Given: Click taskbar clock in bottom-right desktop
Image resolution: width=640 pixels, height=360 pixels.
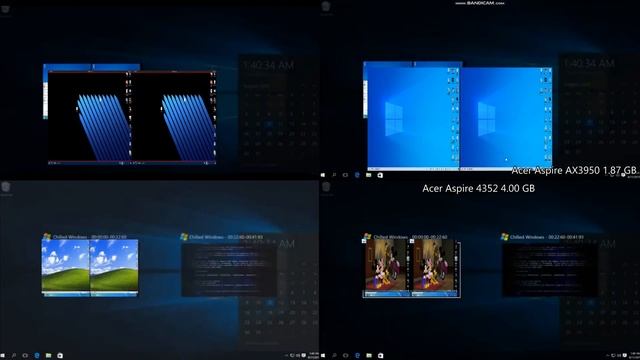Looking at the screenshot, I should (x=635, y=356).
